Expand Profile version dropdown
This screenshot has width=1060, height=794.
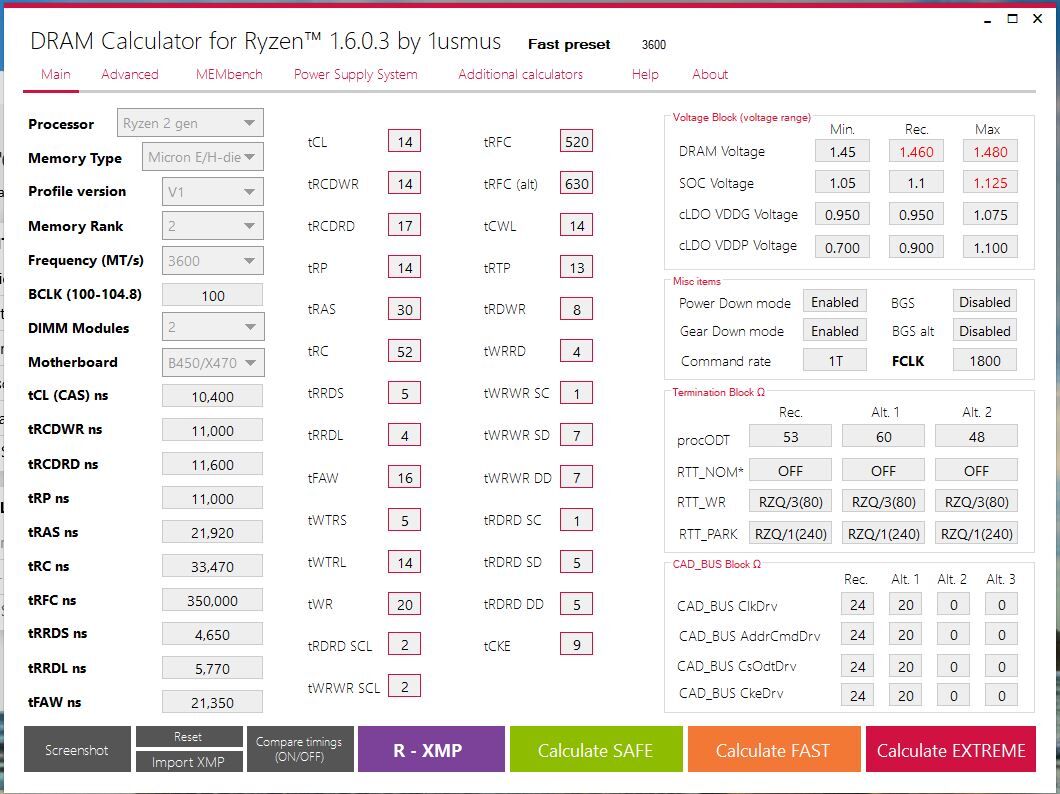[212, 192]
